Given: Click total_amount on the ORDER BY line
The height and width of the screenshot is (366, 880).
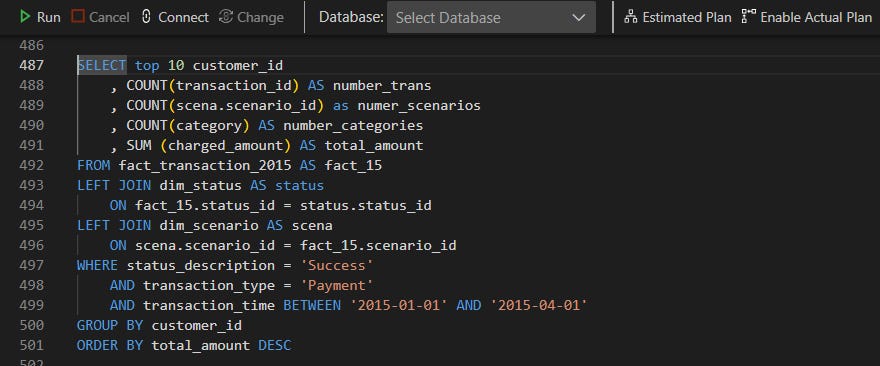Looking at the screenshot, I should coord(201,346).
